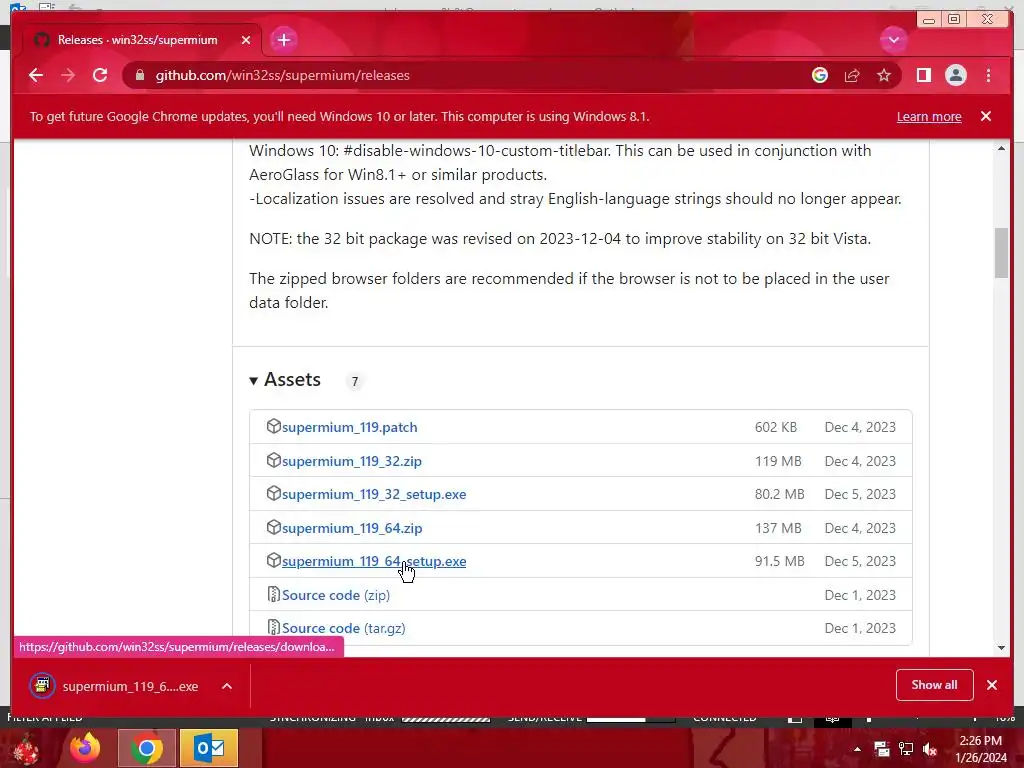Collapse the Assets section
Image resolution: width=1024 pixels, height=768 pixels.
pyautogui.click(x=285, y=380)
